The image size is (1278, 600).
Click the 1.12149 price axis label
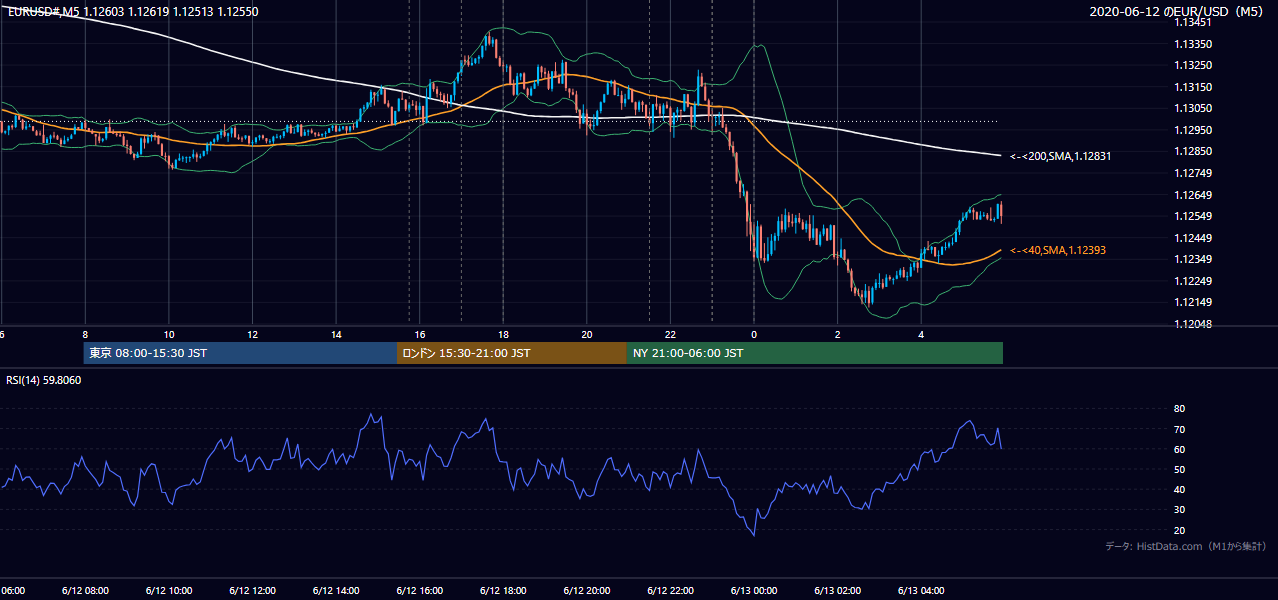pos(1193,302)
